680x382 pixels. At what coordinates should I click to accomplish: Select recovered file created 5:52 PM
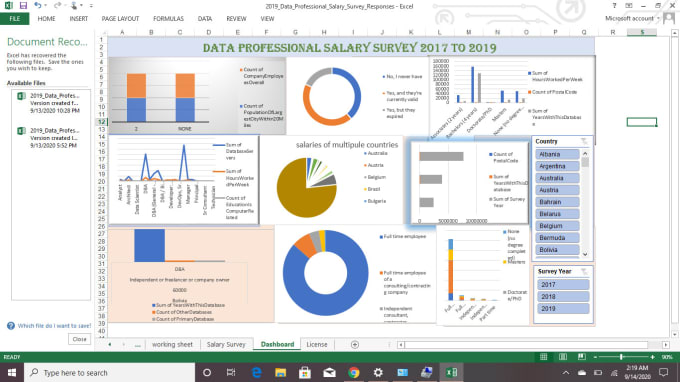tap(51, 138)
